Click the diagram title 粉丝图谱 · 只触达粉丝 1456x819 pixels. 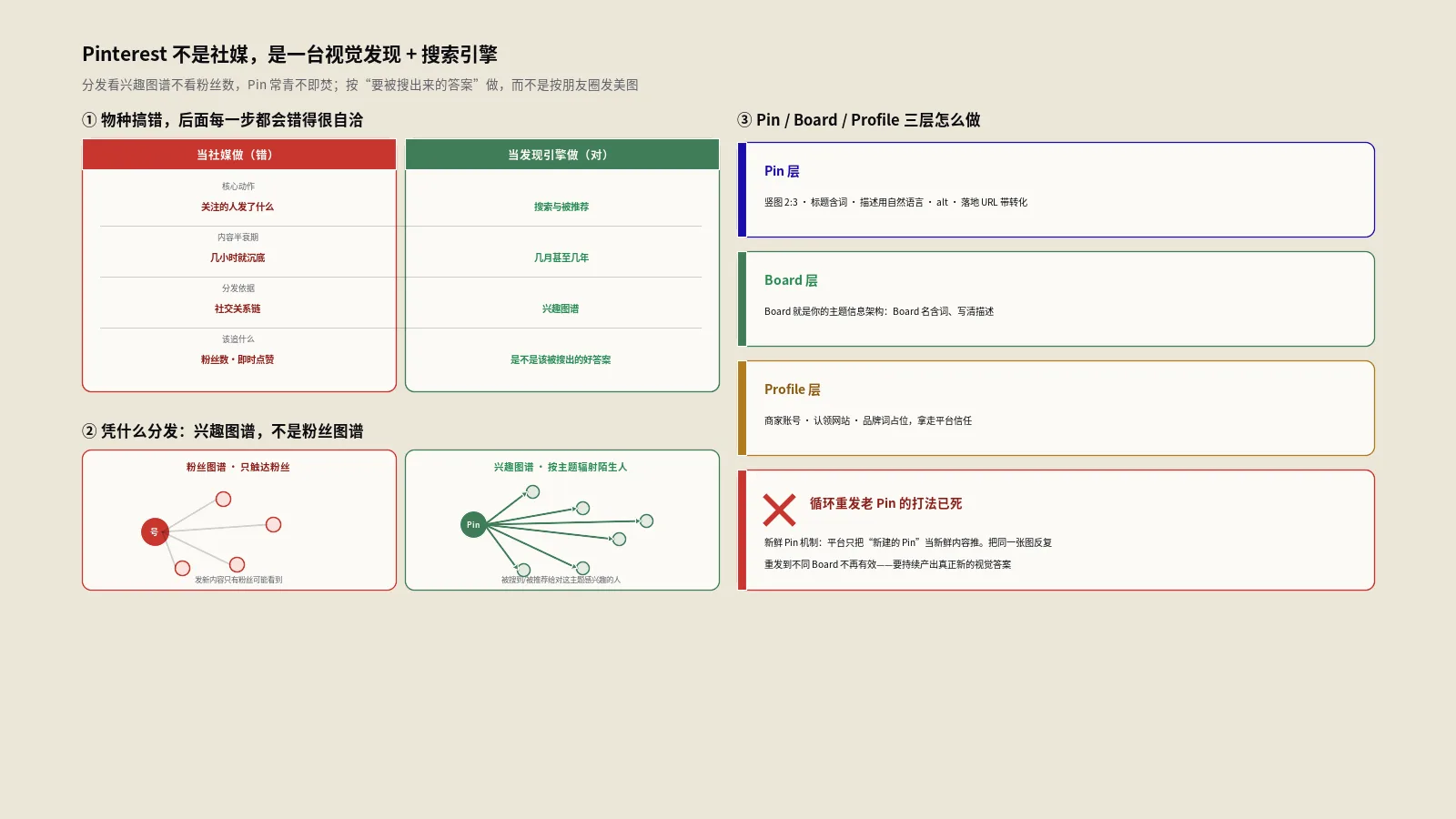238,467
